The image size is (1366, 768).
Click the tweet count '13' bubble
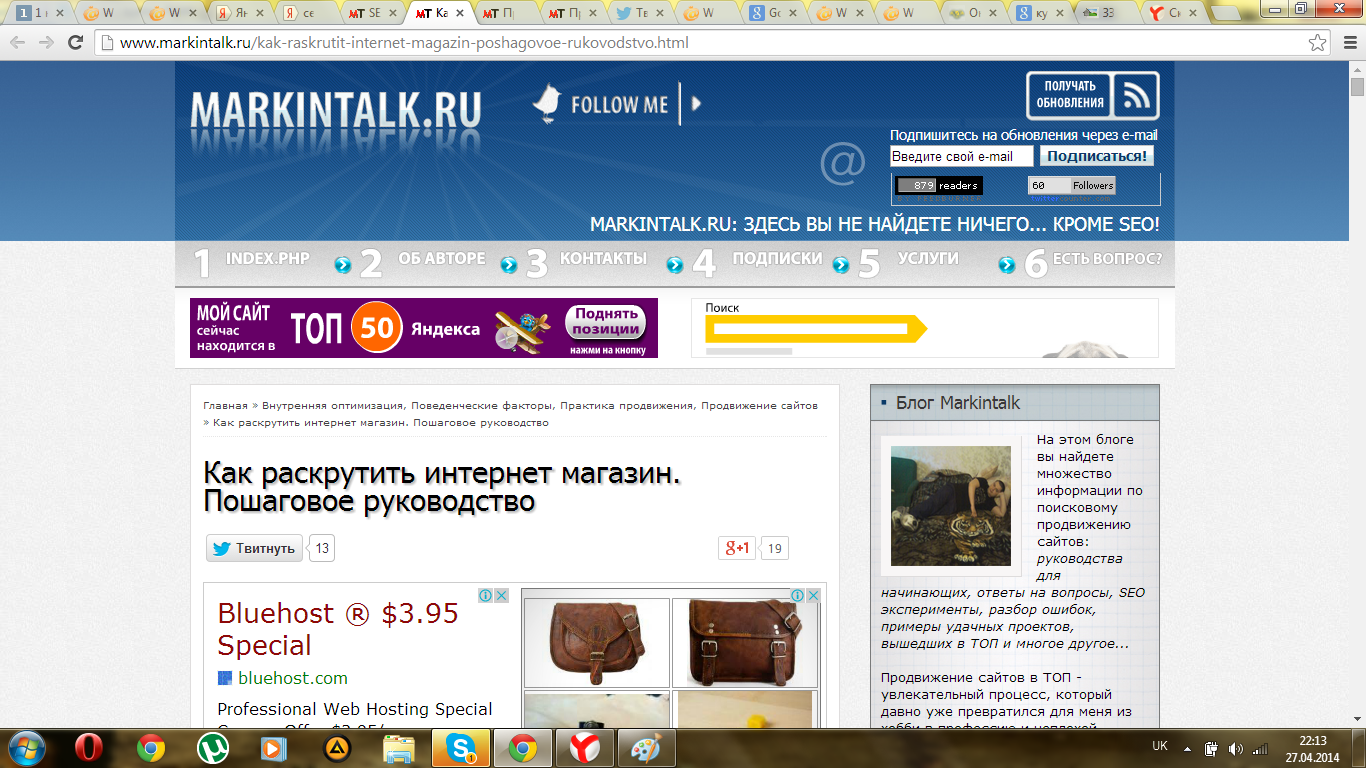(322, 548)
